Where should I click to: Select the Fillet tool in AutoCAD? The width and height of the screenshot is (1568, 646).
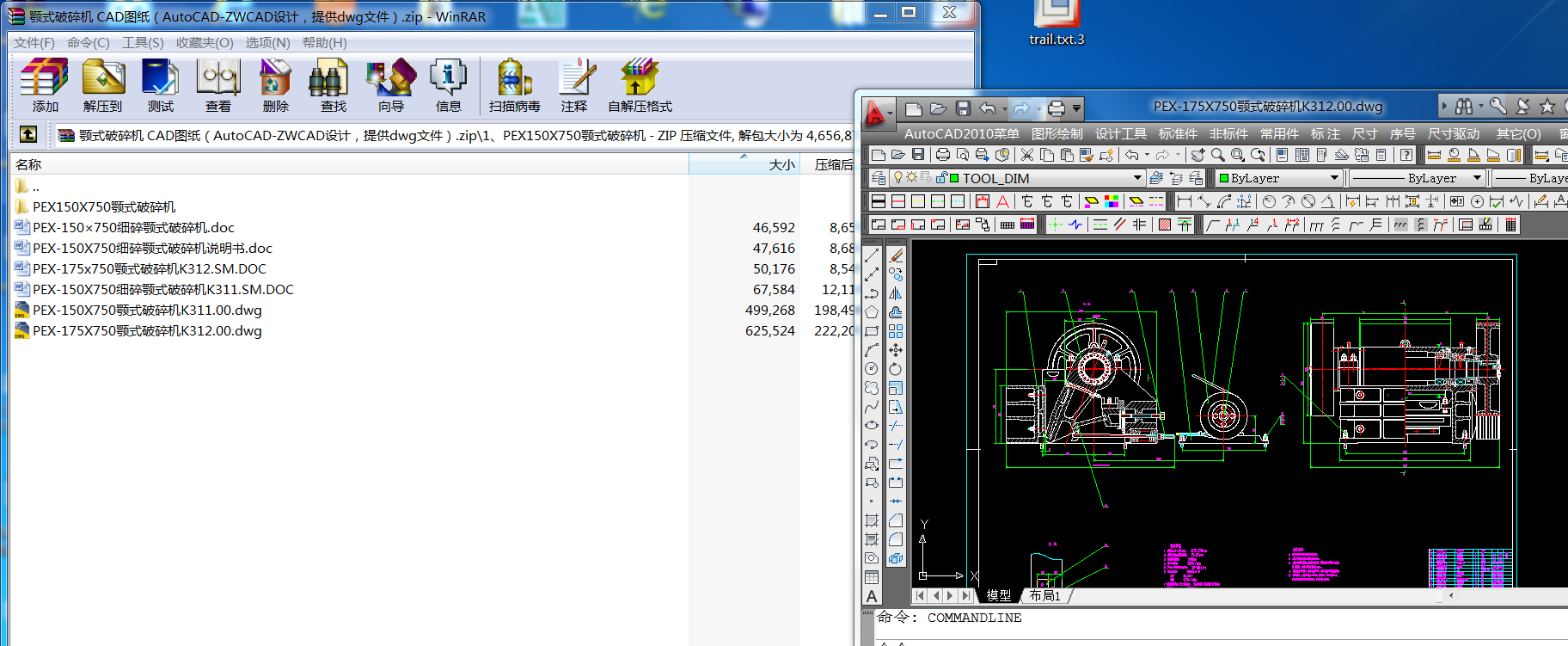(896, 539)
